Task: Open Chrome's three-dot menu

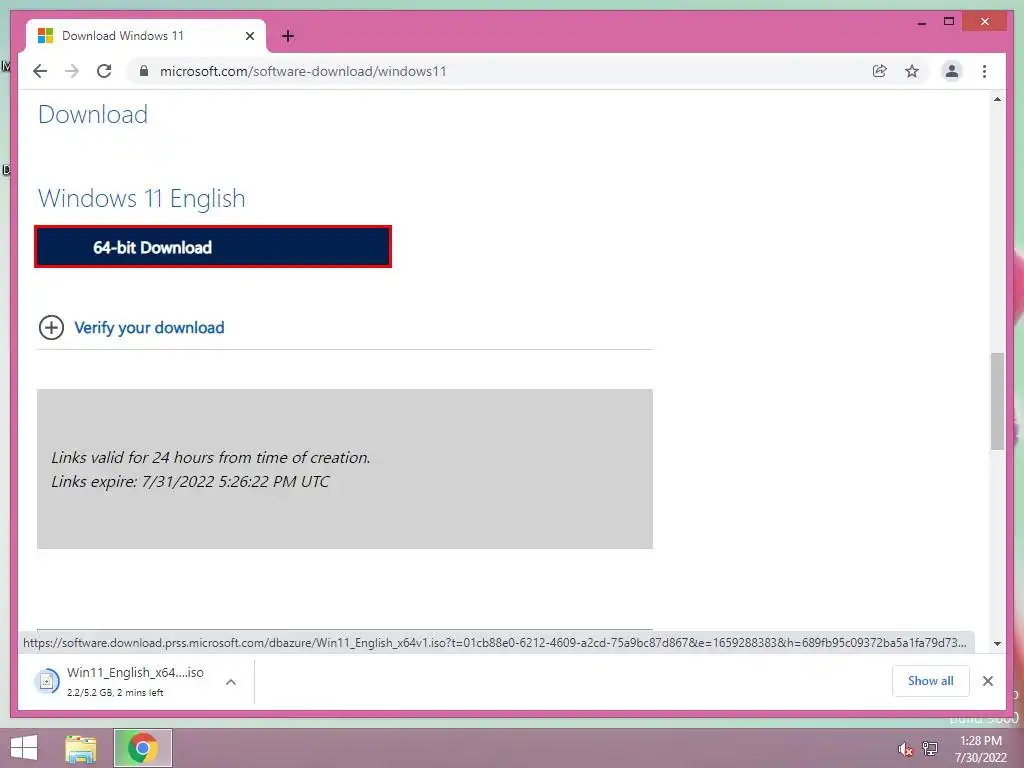Action: tap(984, 71)
